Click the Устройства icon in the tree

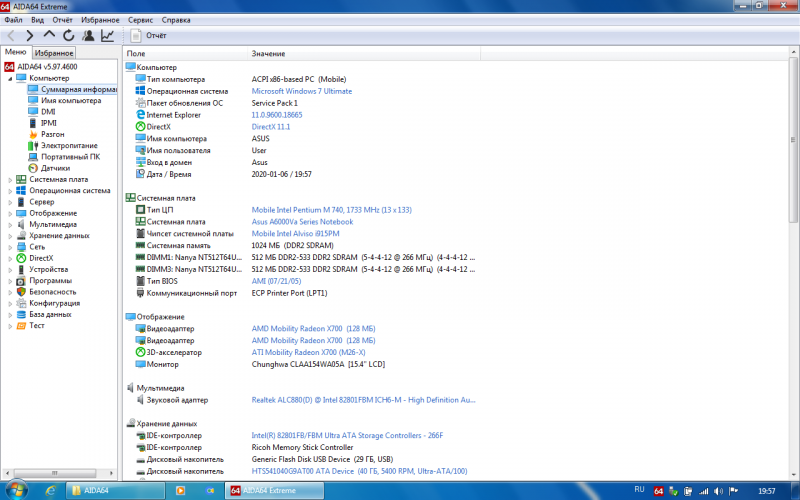(x=21, y=269)
